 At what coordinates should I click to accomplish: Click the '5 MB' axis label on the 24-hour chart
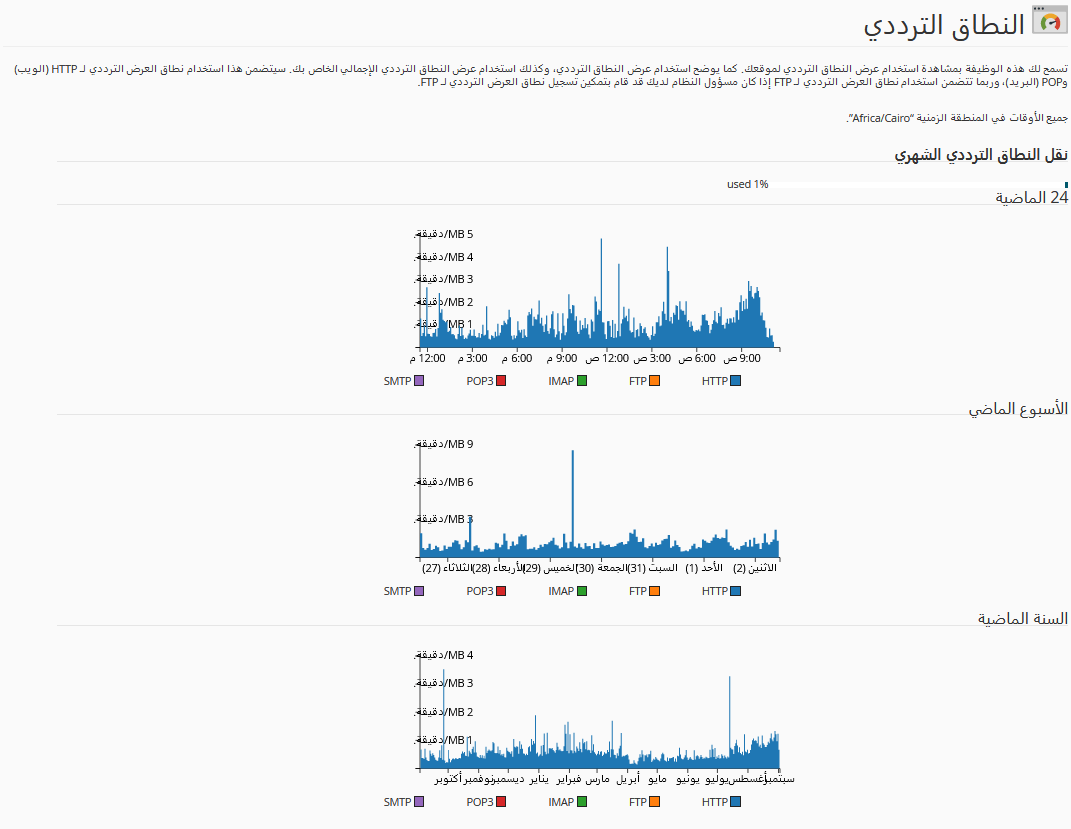coord(445,234)
